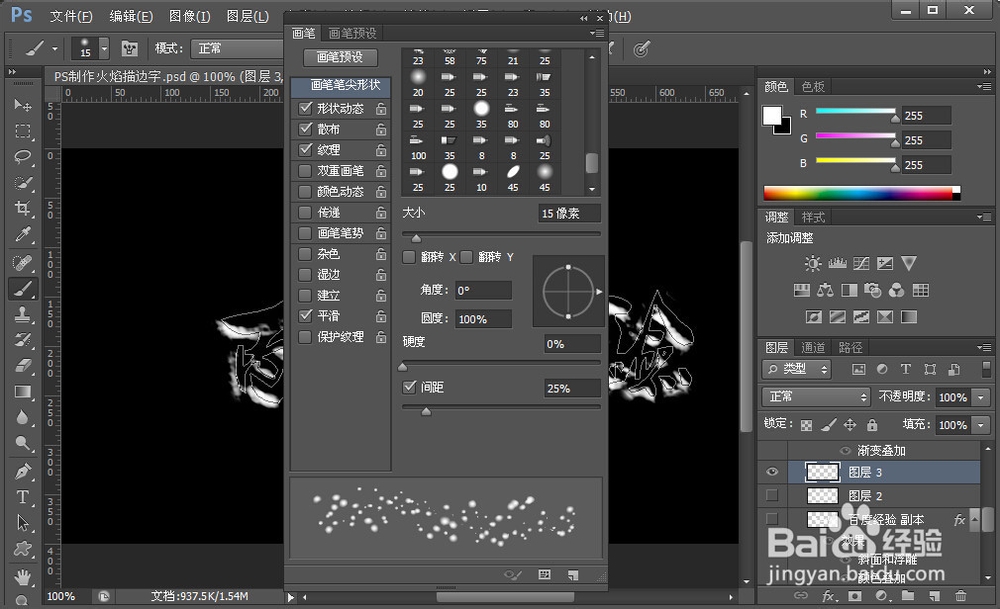Screen dimensions: 1000x609
Task: Switch to the 画笔预设 tab
Action: [352, 33]
